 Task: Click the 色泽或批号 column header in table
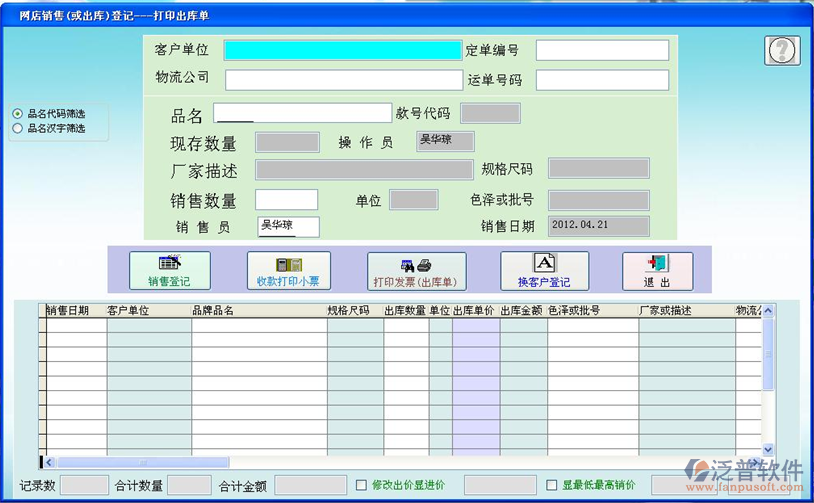tap(593, 310)
